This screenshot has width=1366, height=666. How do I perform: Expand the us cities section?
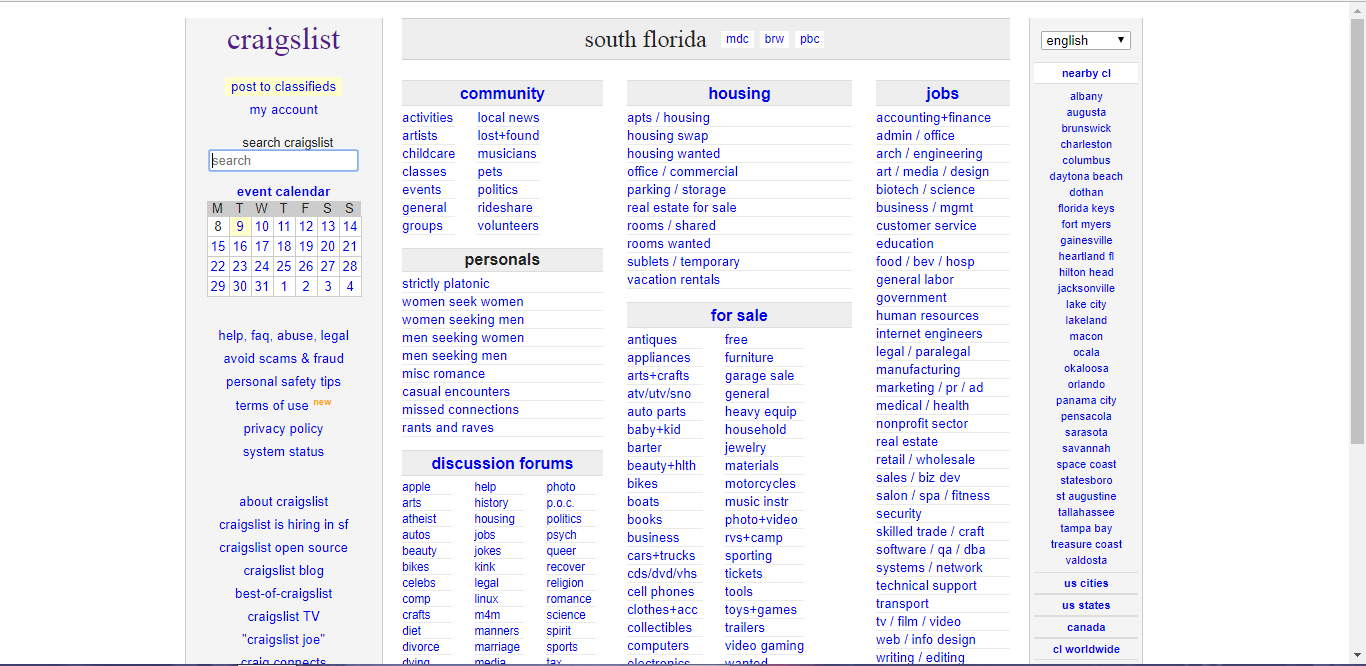click(x=1085, y=583)
